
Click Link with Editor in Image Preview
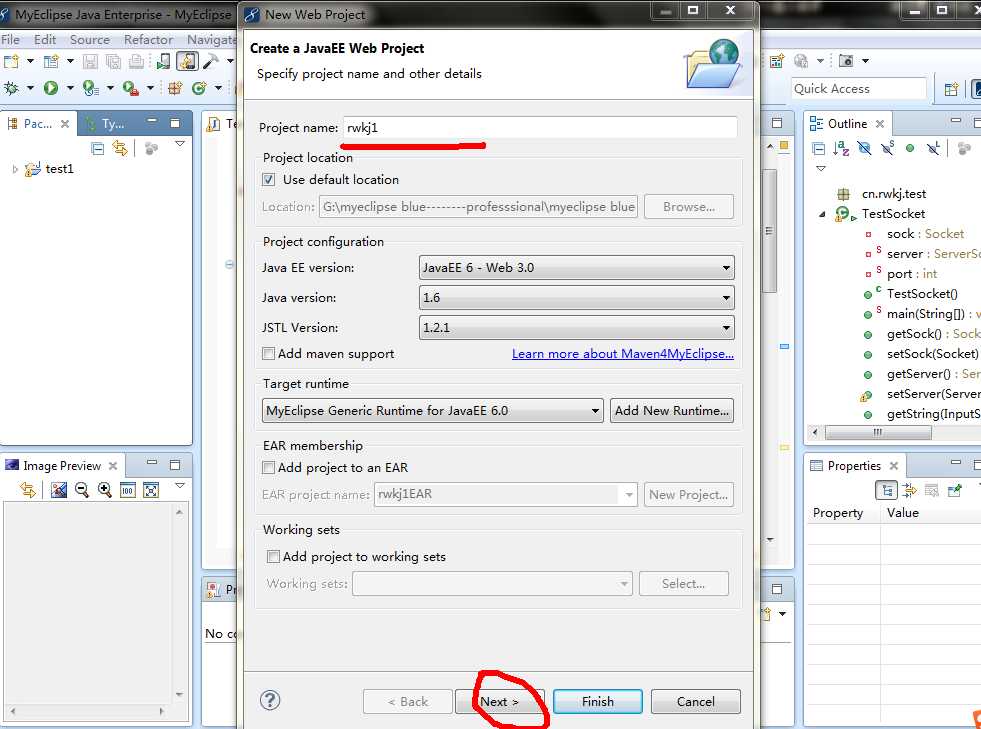click(x=28, y=489)
